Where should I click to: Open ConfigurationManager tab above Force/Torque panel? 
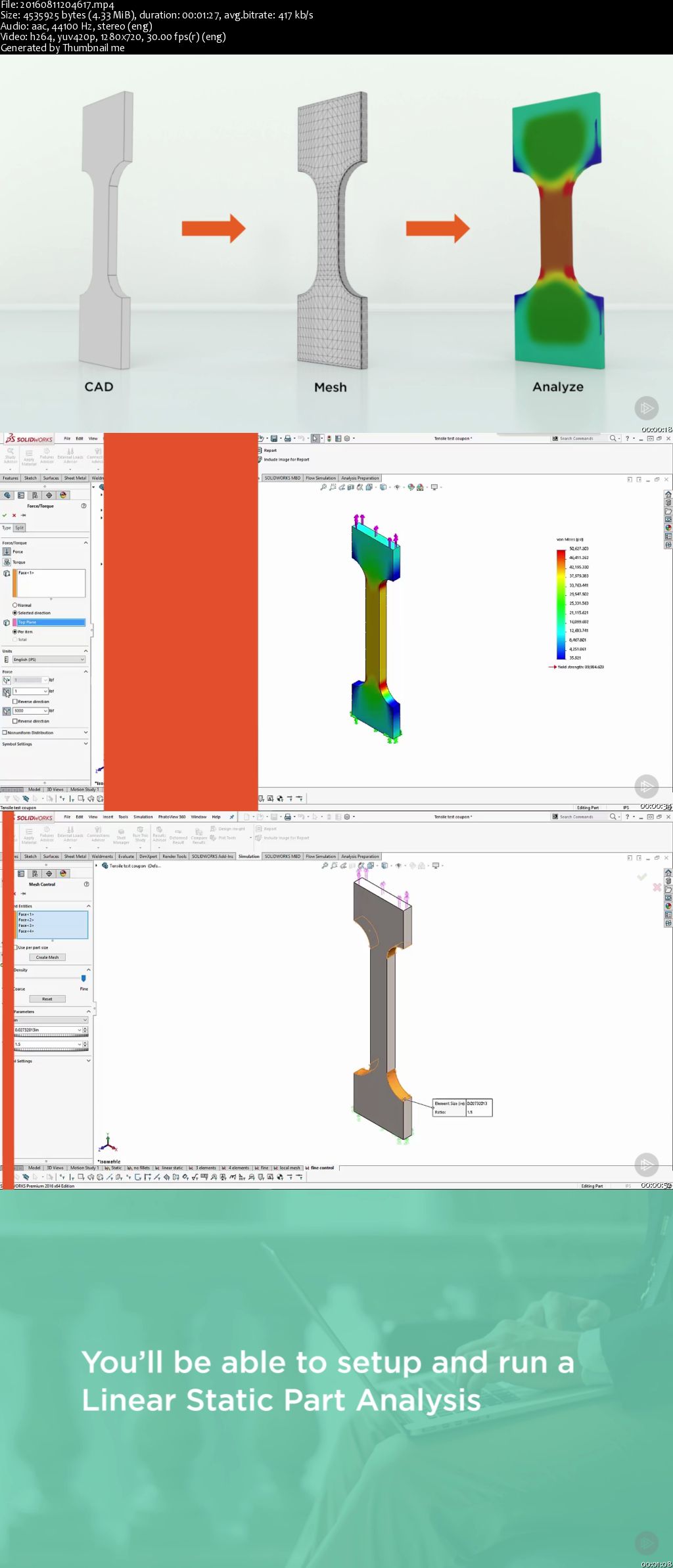tap(35, 495)
